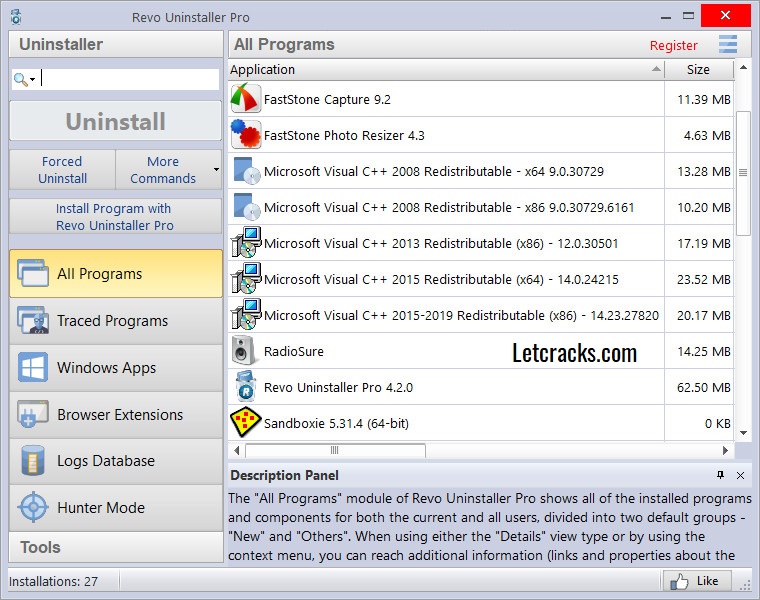This screenshot has height=600, width=760.
Task: Click the All Programs sidebar icon
Action: pyautogui.click(x=33, y=273)
